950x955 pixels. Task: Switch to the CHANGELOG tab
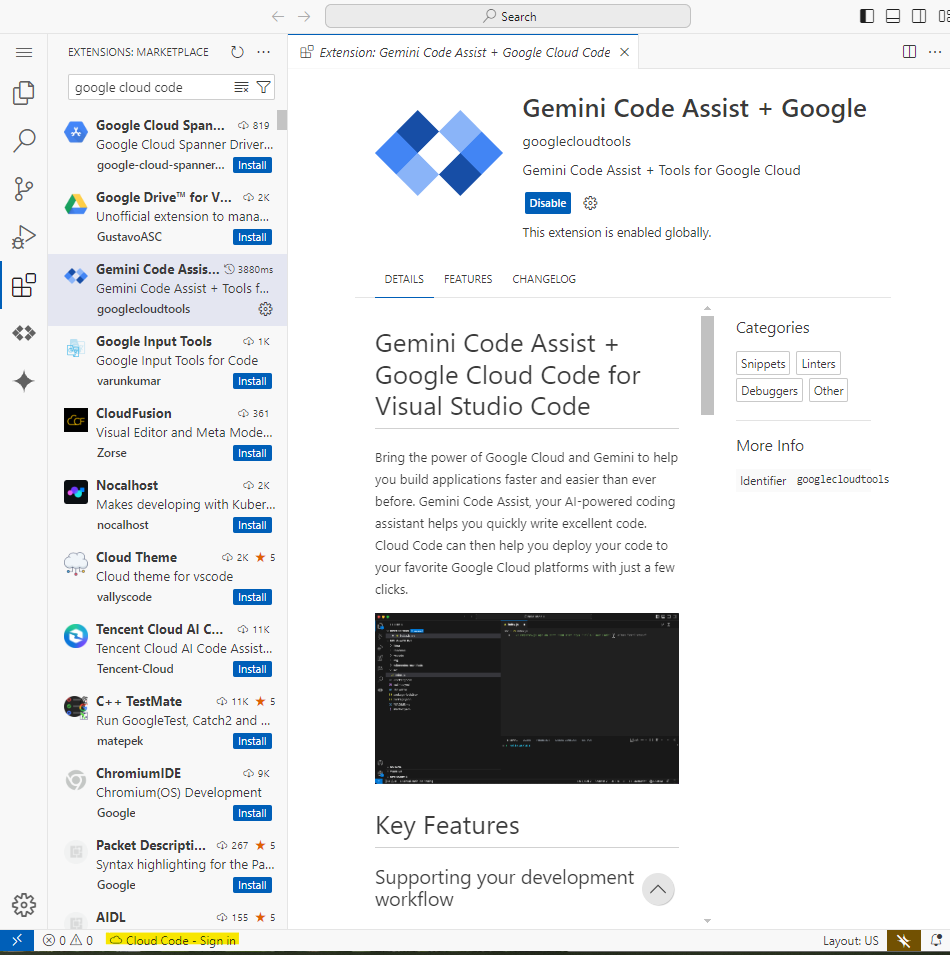(544, 279)
